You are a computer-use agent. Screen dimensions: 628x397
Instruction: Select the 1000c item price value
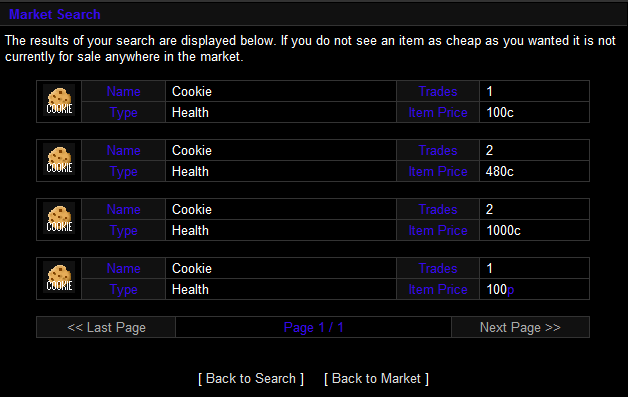pyautogui.click(x=503, y=230)
